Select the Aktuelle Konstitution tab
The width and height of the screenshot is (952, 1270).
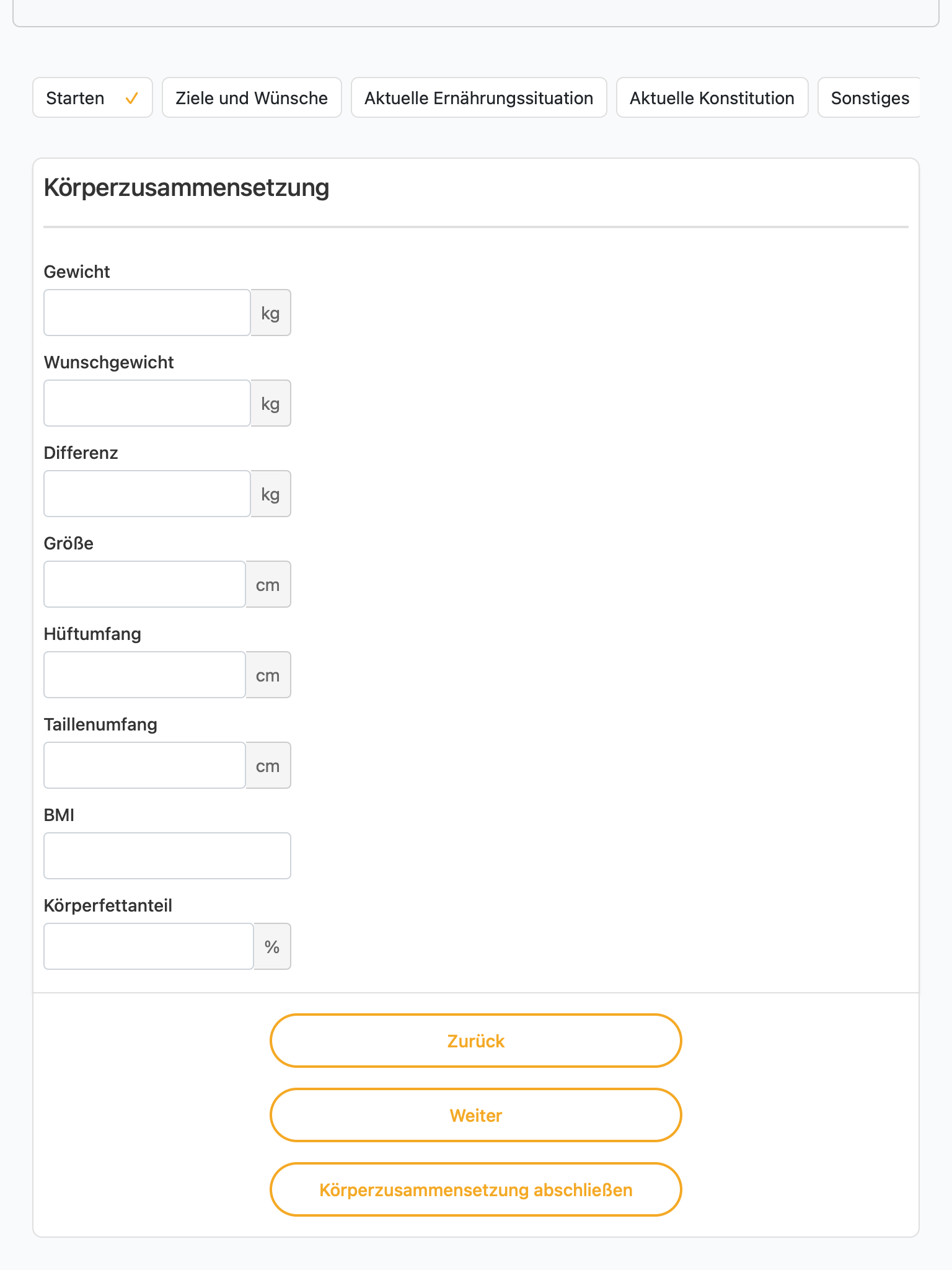(712, 97)
